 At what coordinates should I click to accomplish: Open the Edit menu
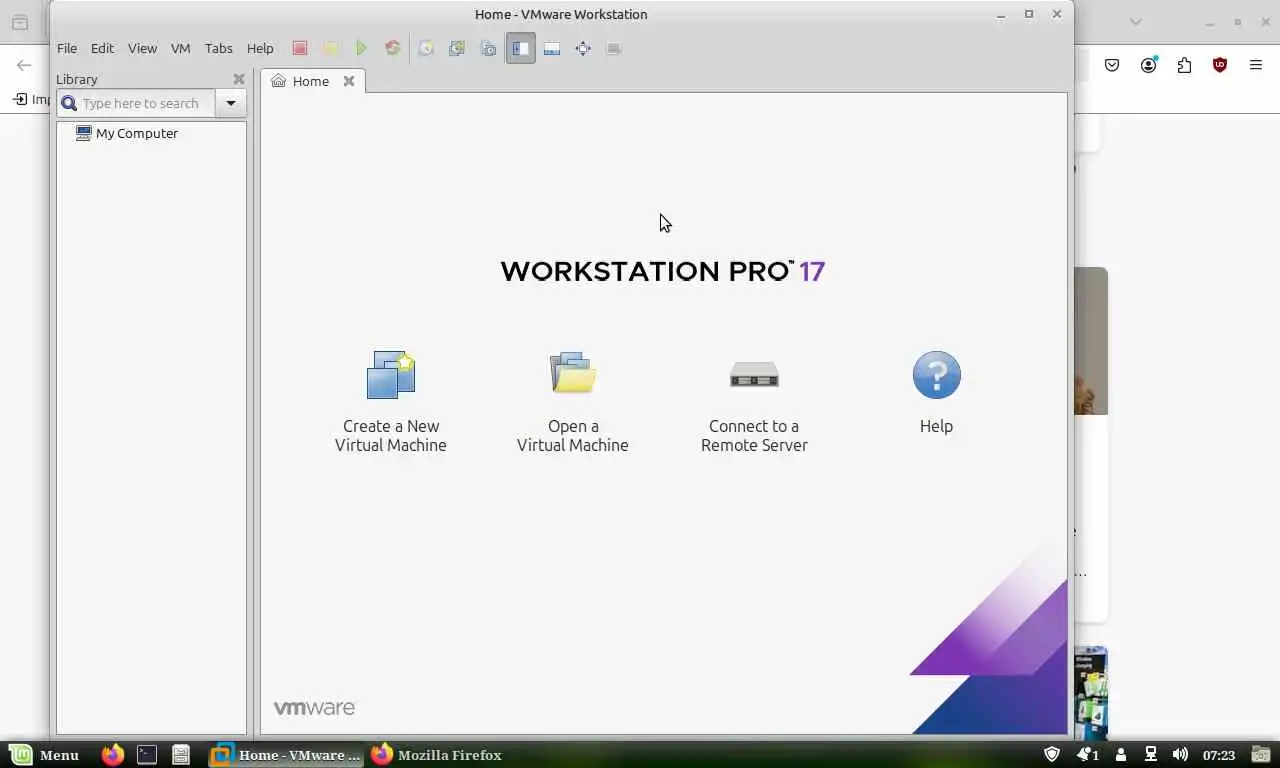click(x=102, y=48)
